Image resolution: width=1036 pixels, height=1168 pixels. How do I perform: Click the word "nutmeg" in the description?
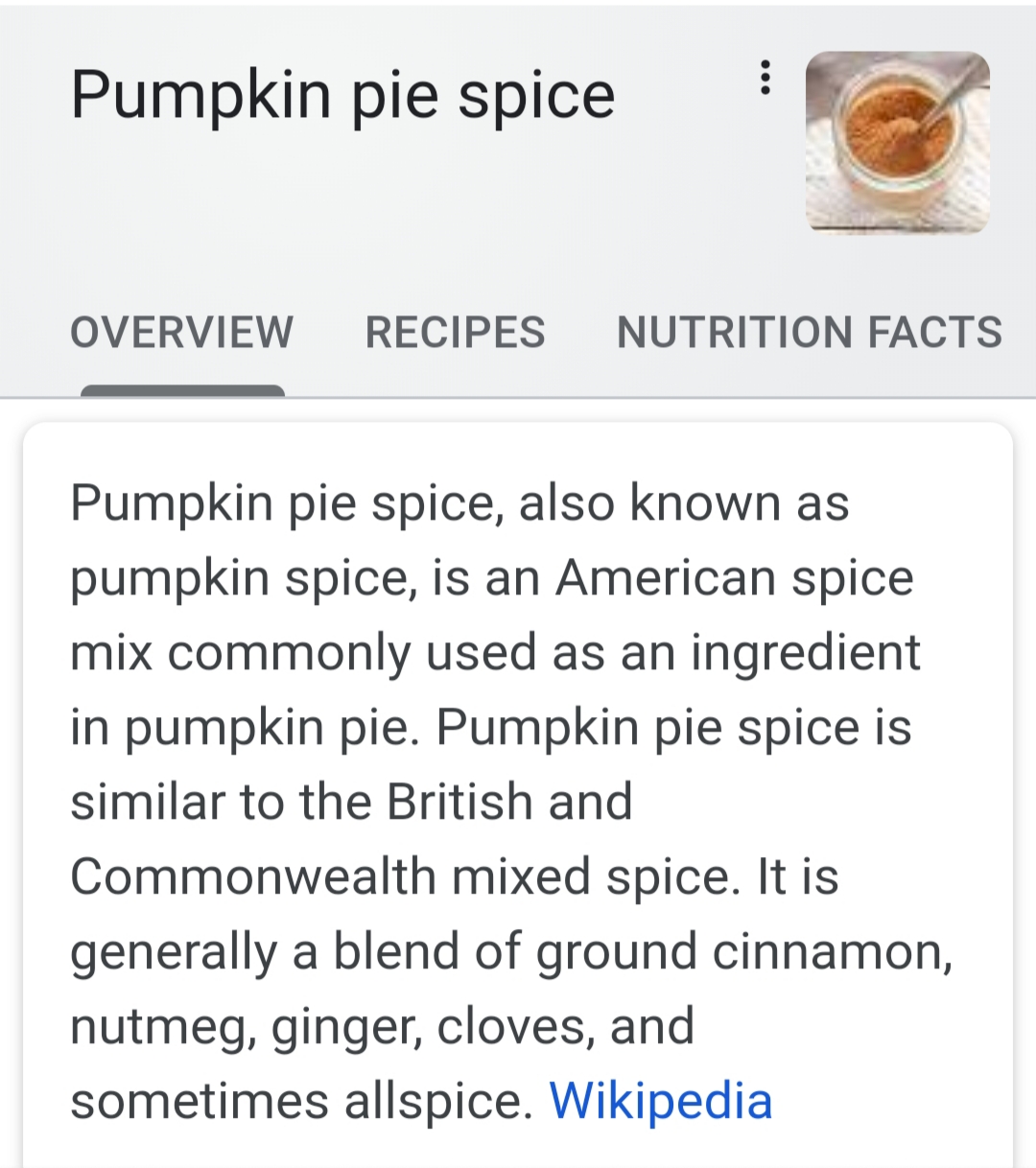[x=161, y=1026]
